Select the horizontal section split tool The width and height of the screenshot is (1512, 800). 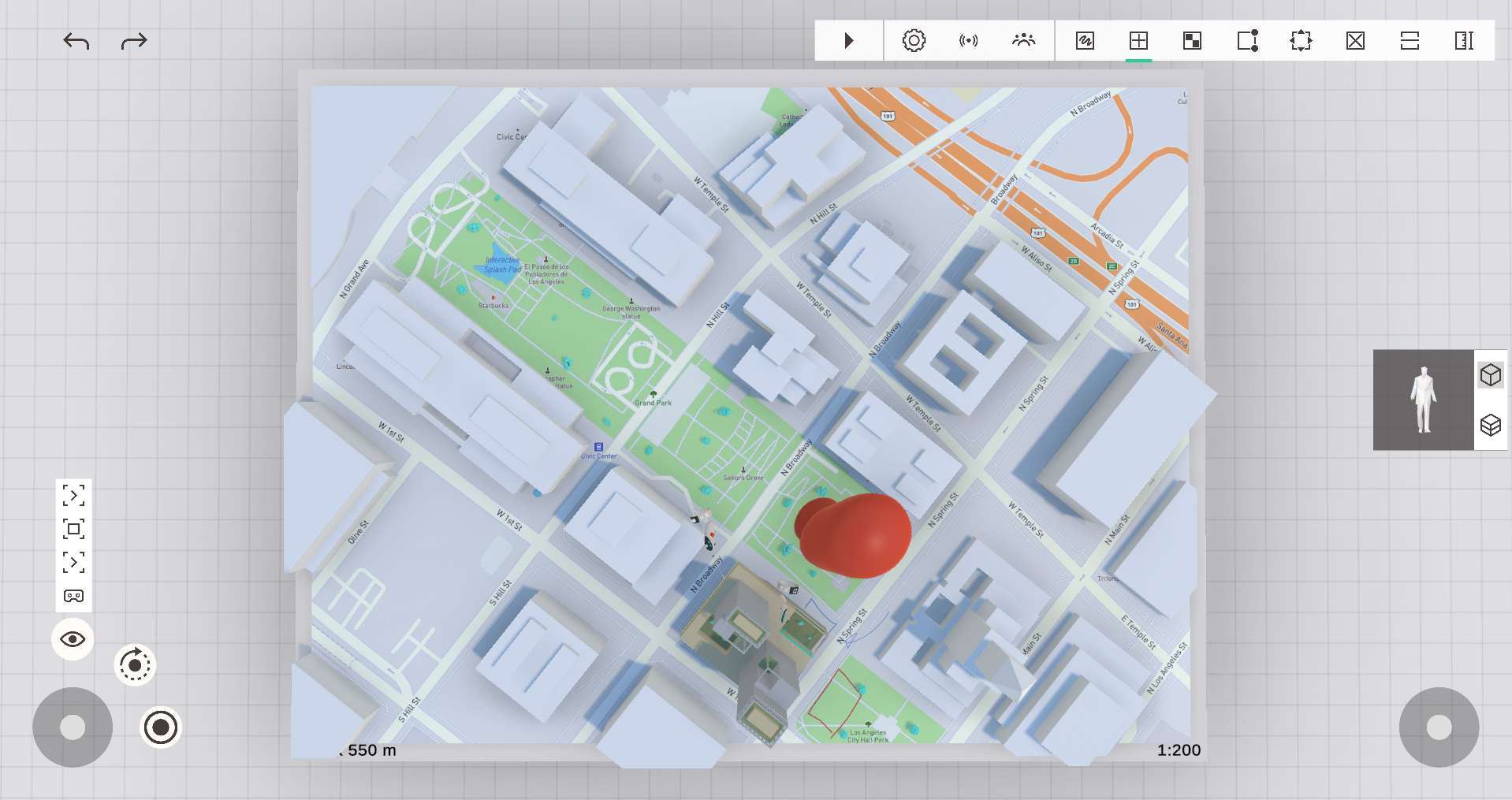click(1410, 40)
